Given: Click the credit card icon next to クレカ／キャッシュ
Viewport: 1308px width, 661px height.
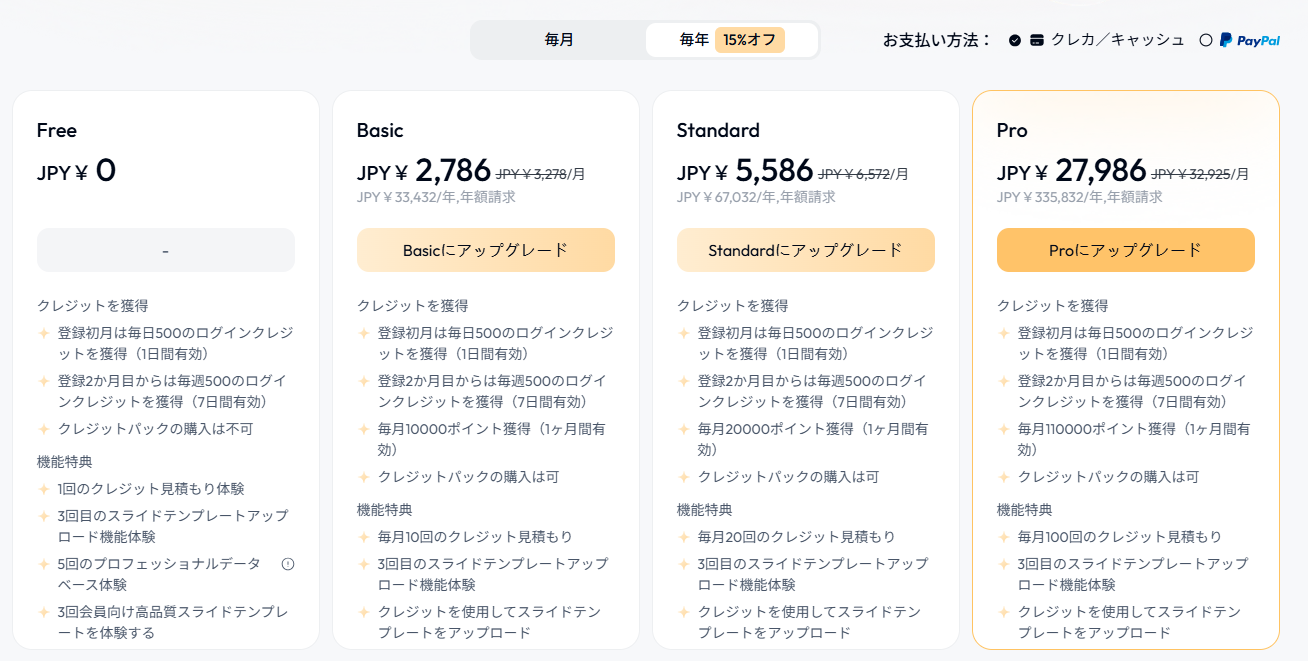Looking at the screenshot, I should point(1037,40).
